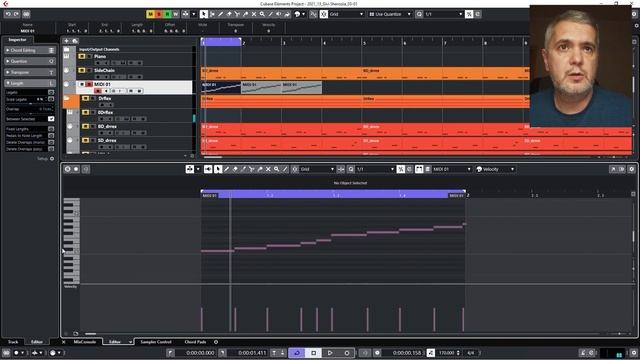
Task: Click the Undo arrow in the top toolbar
Action: pos(8,14)
